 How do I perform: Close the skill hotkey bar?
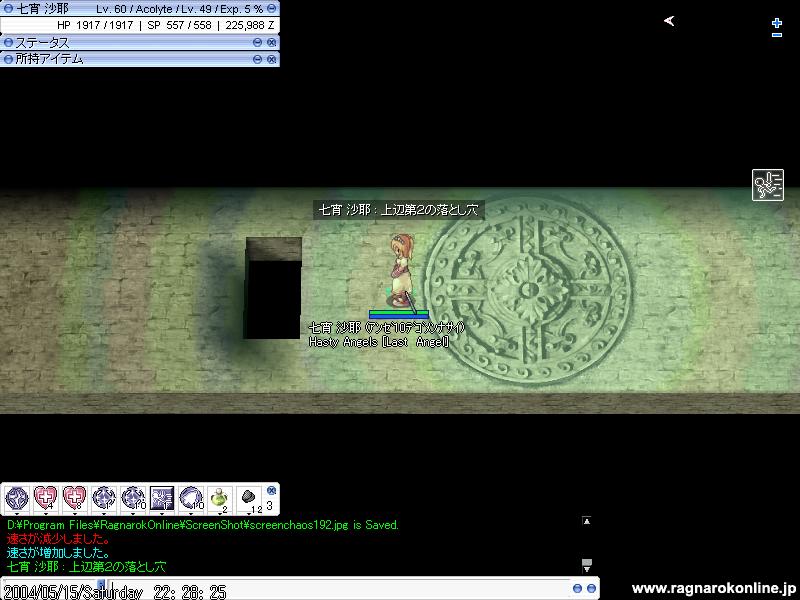[x=271, y=490]
